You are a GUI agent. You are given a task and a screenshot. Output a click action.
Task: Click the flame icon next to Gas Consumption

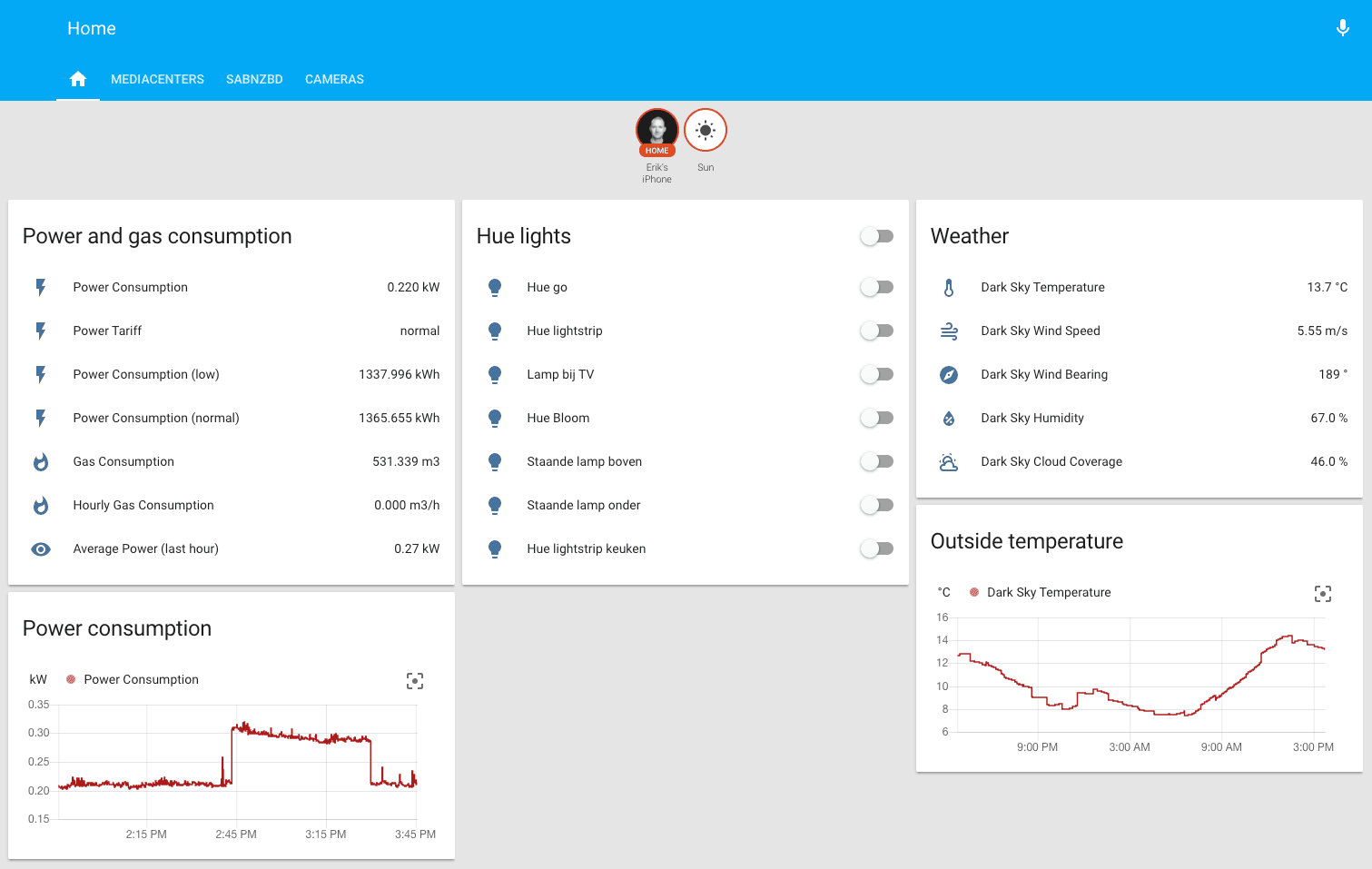(40, 461)
